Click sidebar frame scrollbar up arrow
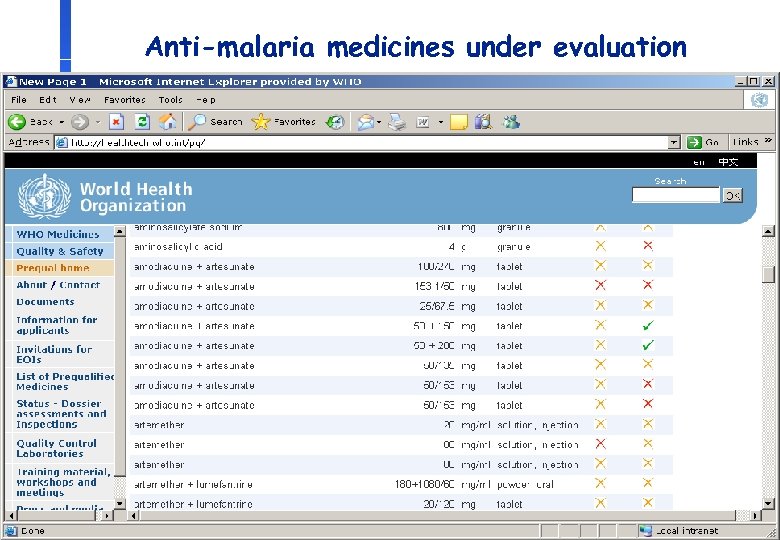 pos(119,231)
